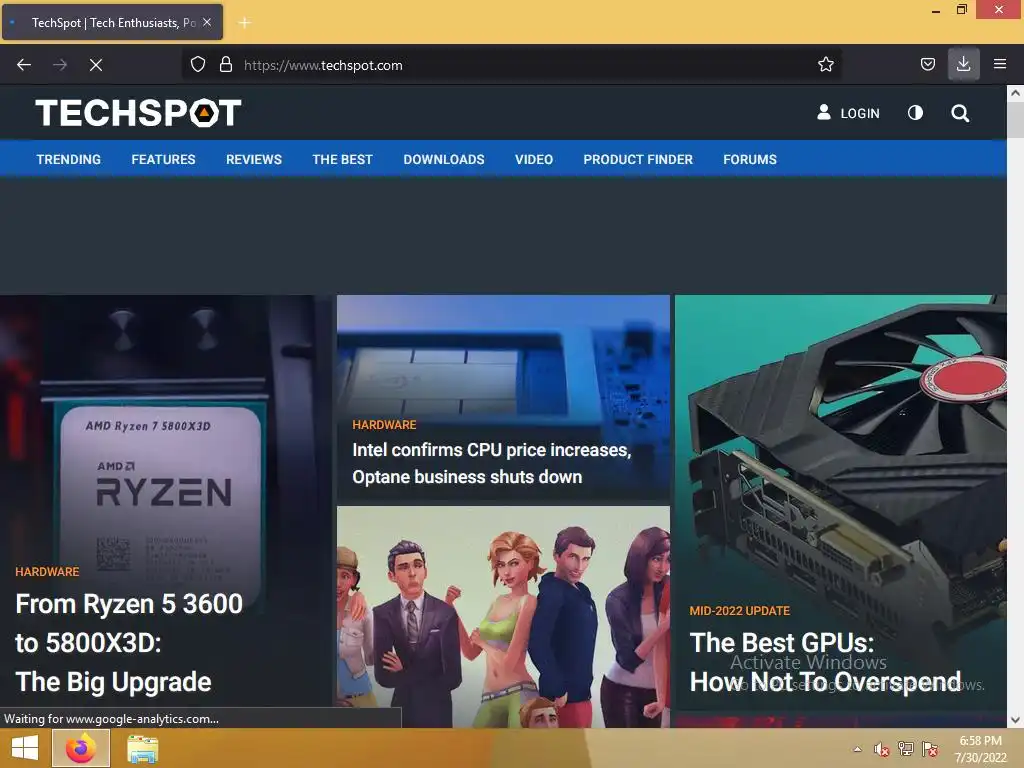This screenshot has height=768, width=1024.
Task: Save page to Pocket icon
Action: pyautogui.click(x=927, y=65)
